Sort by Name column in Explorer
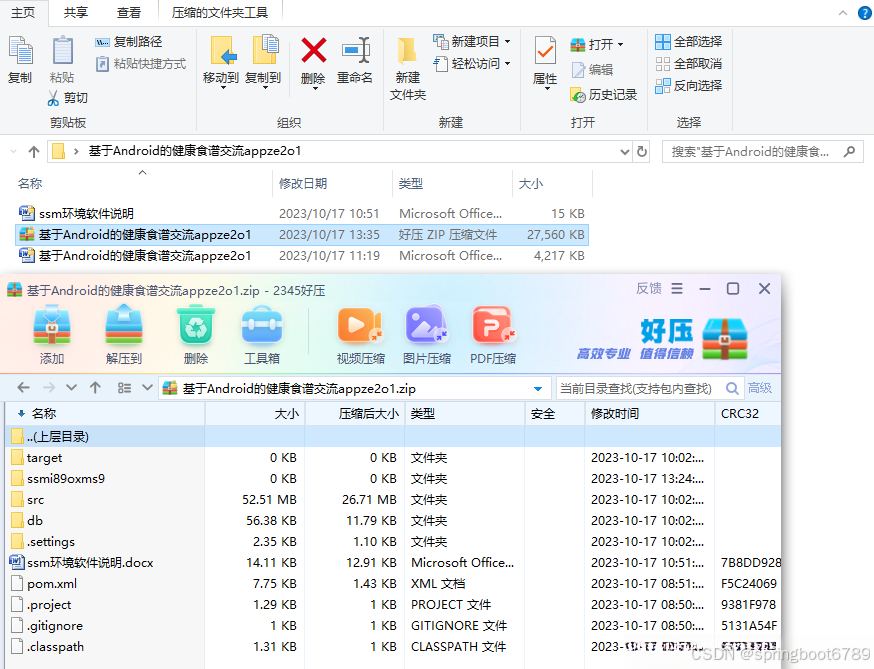The height and width of the screenshot is (669, 874). (x=30, y=183)
